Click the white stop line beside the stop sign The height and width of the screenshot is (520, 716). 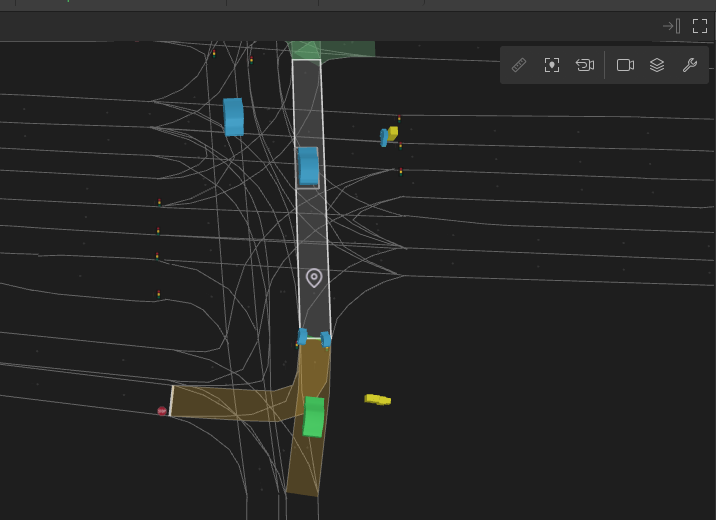point(171,400)
